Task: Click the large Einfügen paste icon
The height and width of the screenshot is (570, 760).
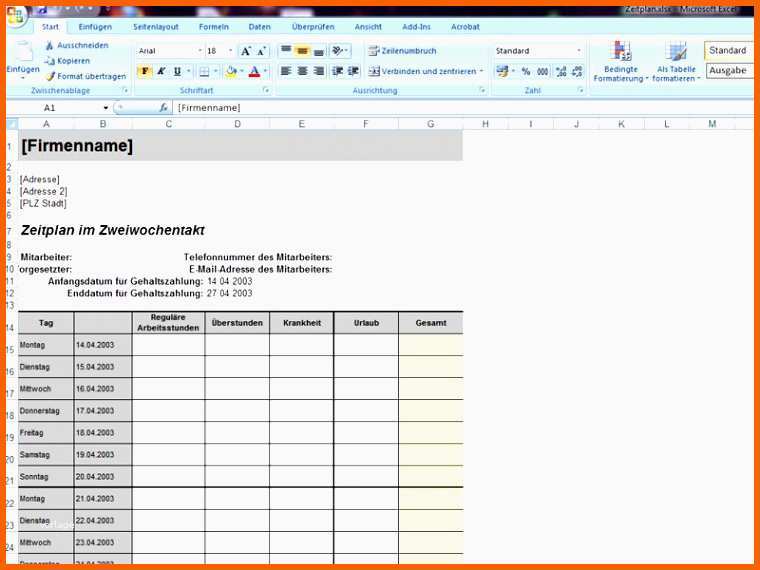Action: click(x=22, y=52)
